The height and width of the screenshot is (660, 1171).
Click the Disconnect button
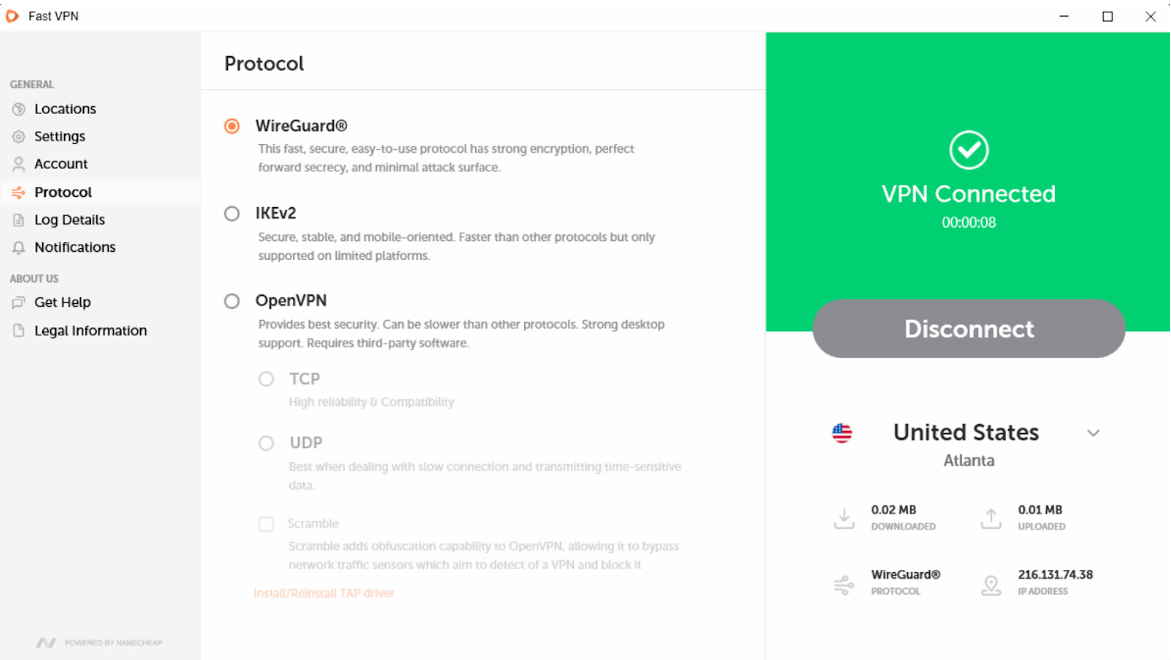pos(968,328)
